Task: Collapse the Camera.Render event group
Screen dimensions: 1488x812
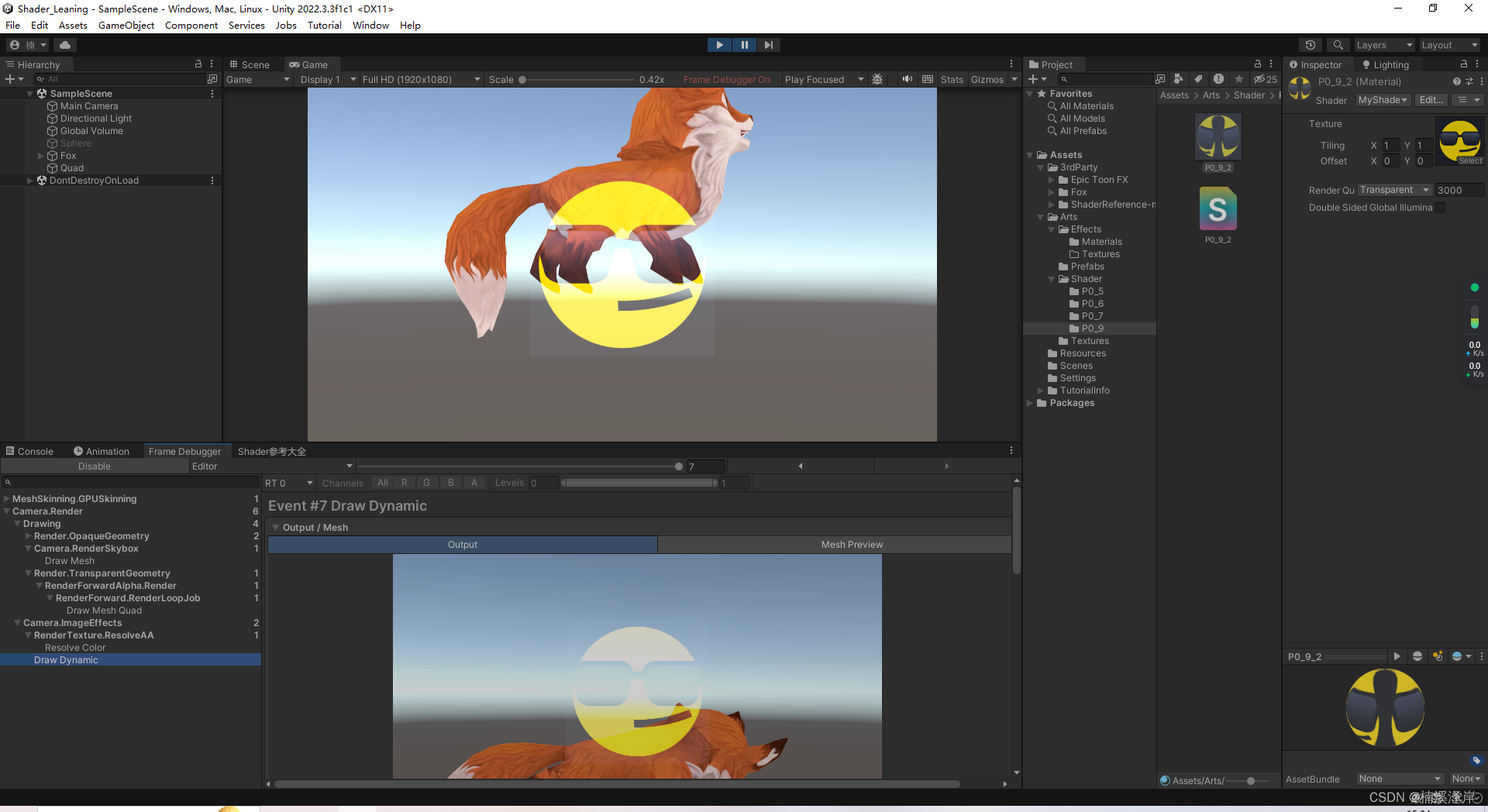Action: (x=7, y=511)
